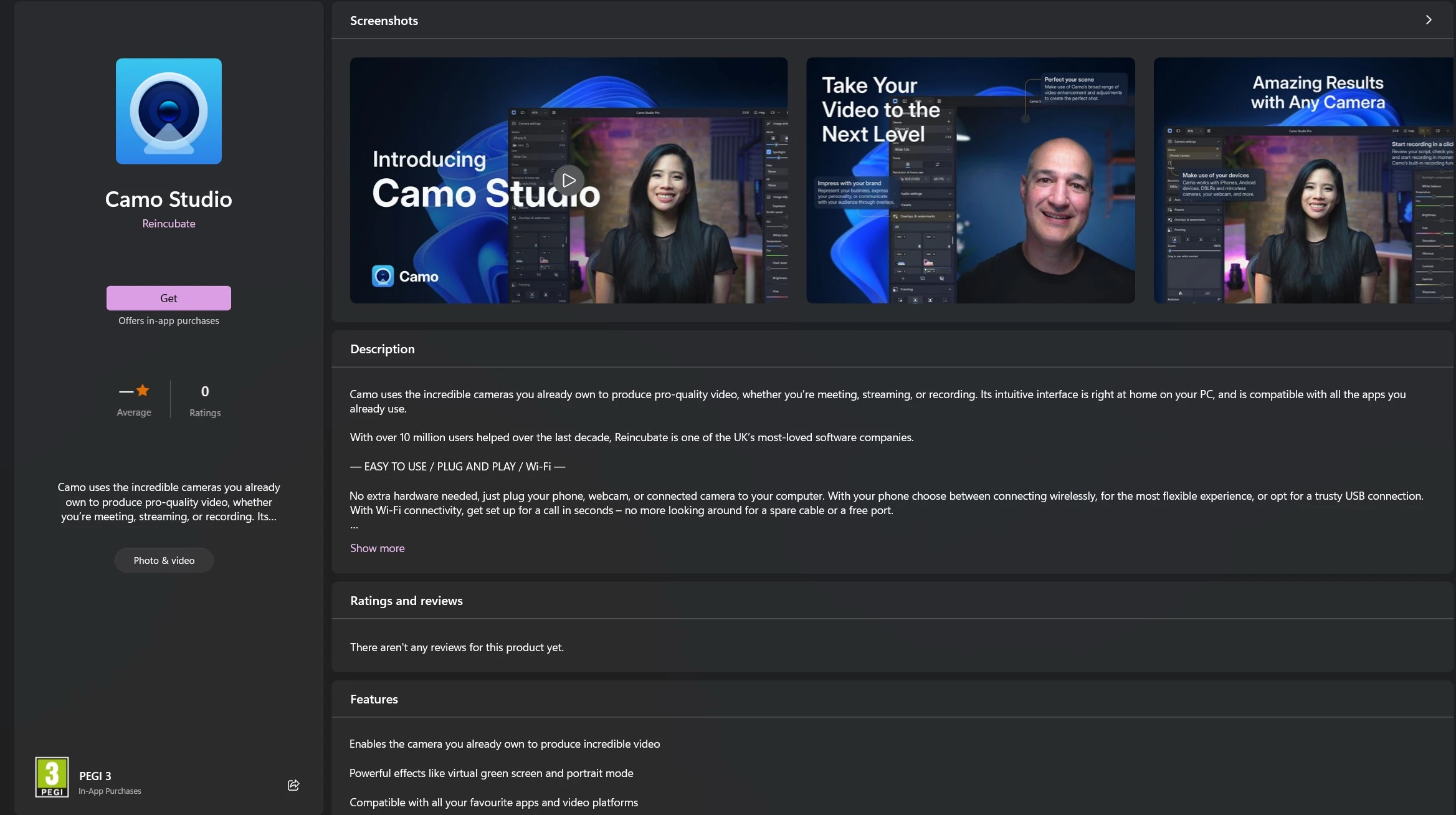This screenshot has width=1456, height=815.
Task: Open the Reincubate publisher link
Action: click(x=169, y=223)
